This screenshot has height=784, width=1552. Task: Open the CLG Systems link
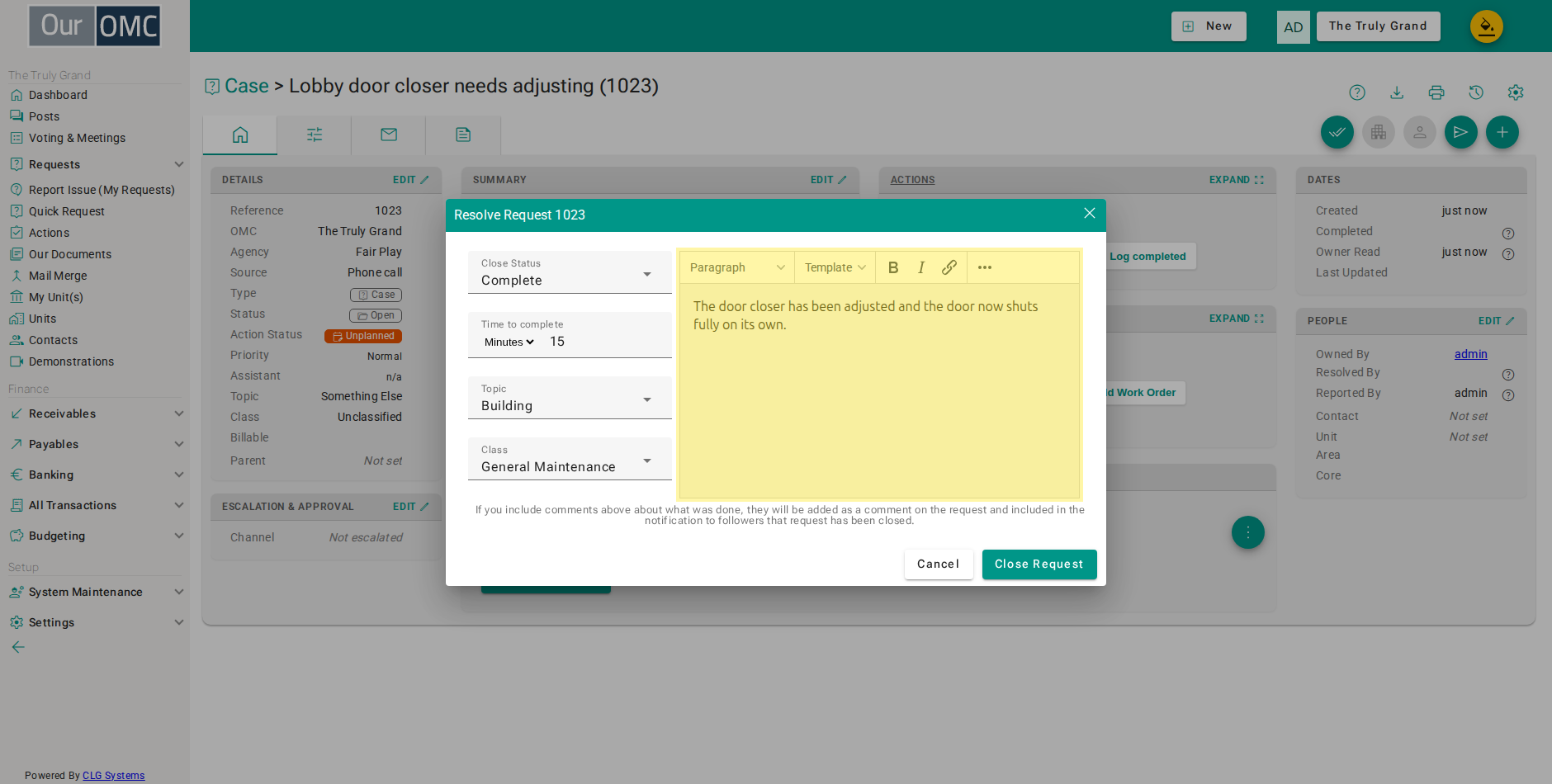pyautogui.click(x=114, y=776)
